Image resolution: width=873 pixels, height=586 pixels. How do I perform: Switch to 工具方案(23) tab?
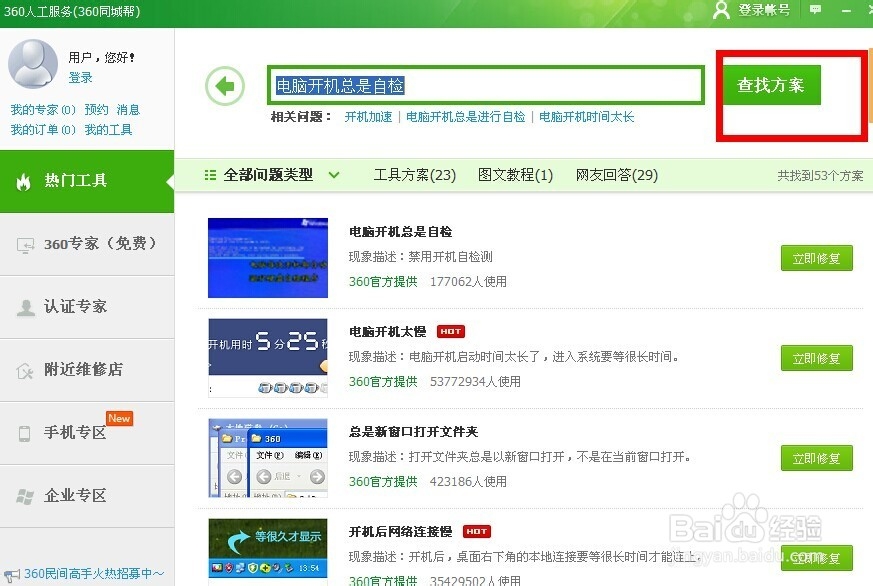point(415,175)
